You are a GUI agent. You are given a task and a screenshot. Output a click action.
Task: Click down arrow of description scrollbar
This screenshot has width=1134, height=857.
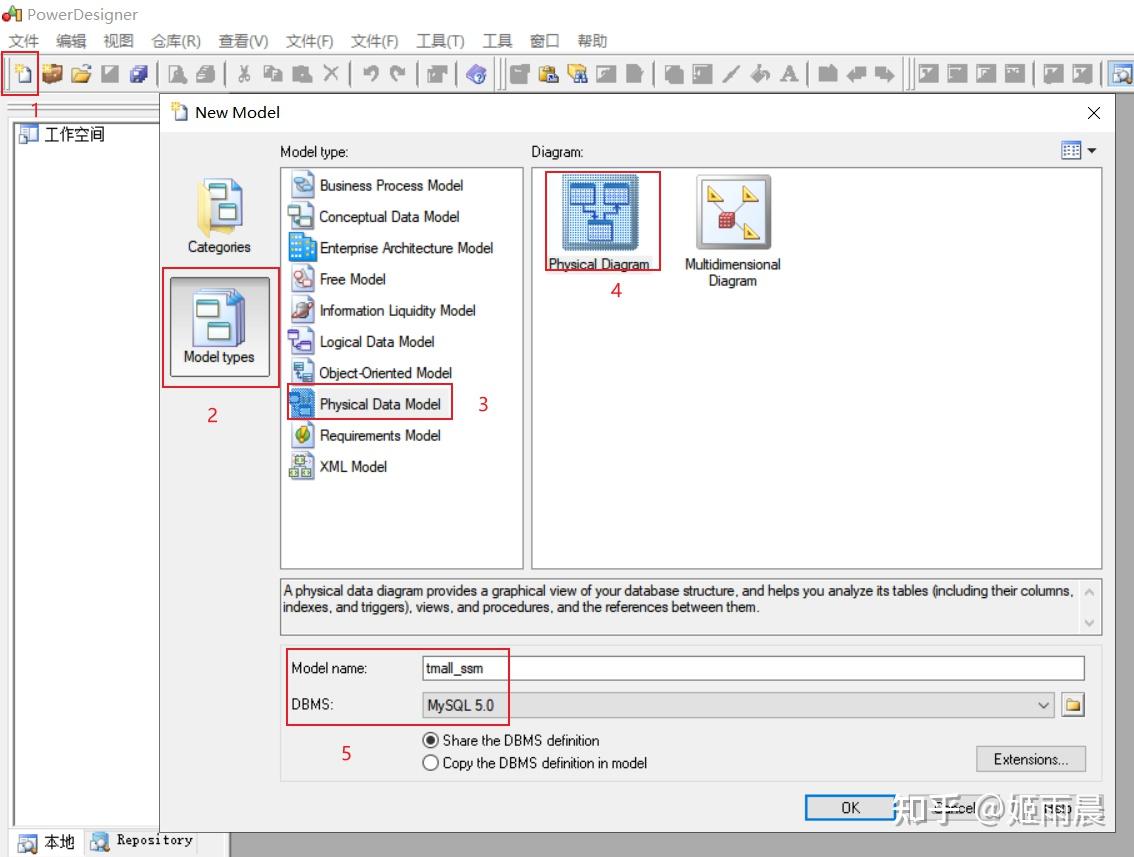tap(1090, 623)
